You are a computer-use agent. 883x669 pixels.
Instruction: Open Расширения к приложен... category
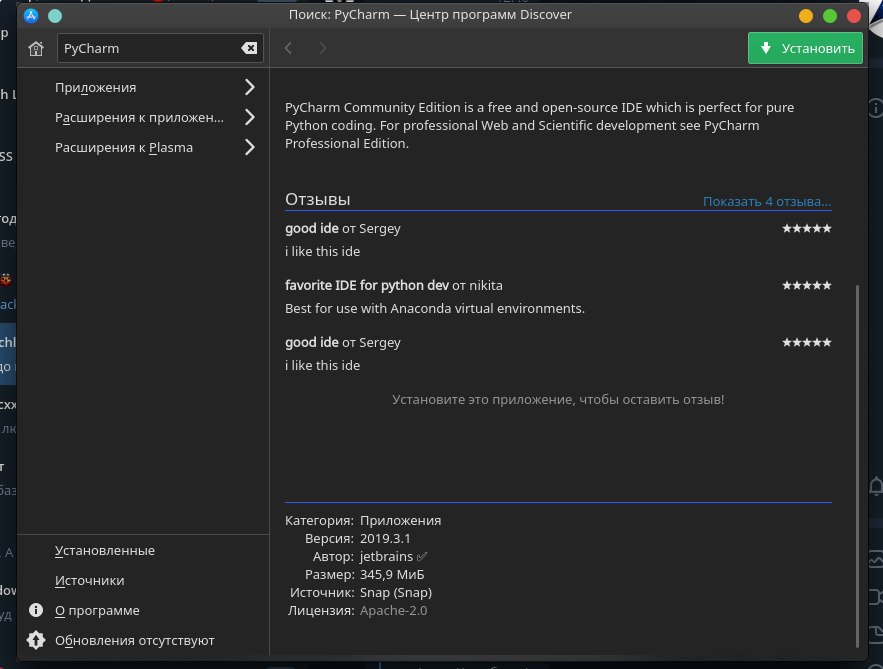click(x=144, y=117)
